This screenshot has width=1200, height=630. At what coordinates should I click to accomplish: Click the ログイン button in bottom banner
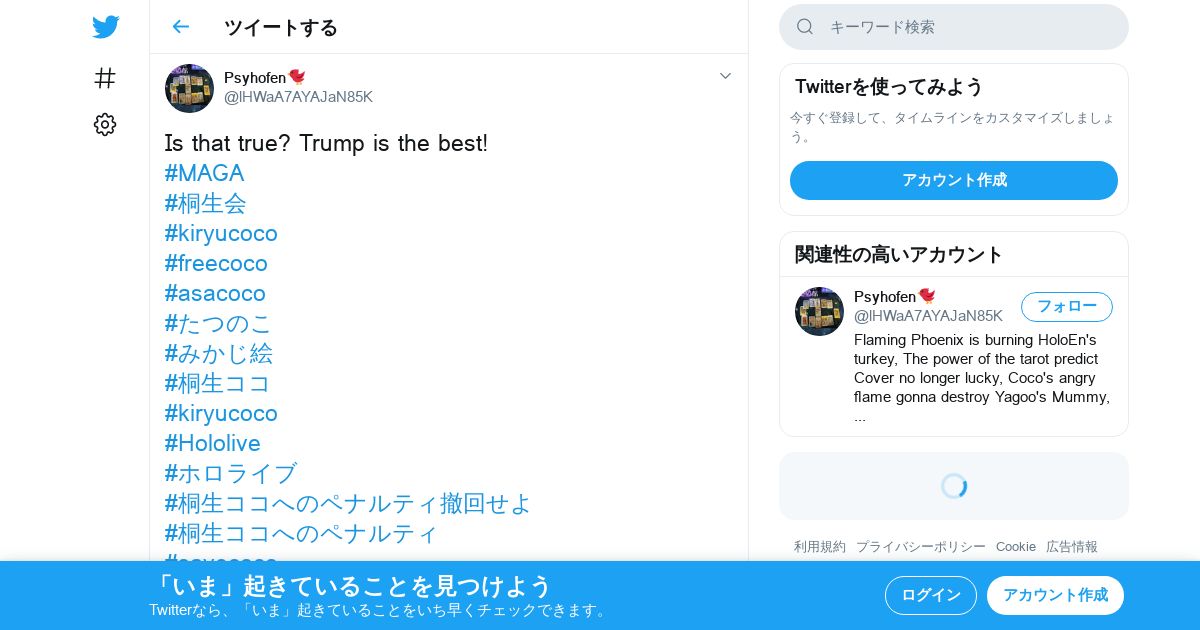[931, 595]
